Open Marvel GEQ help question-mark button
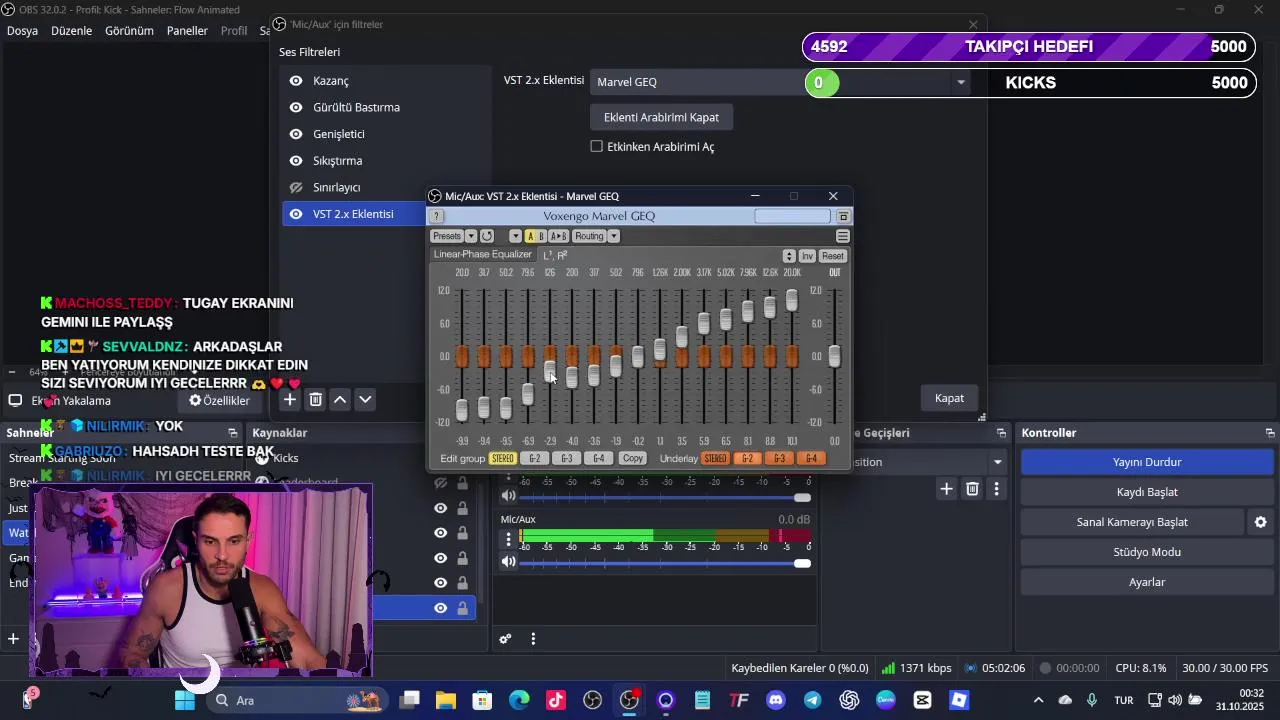Viewport: 1280px width, 720px height. point(437,216)
